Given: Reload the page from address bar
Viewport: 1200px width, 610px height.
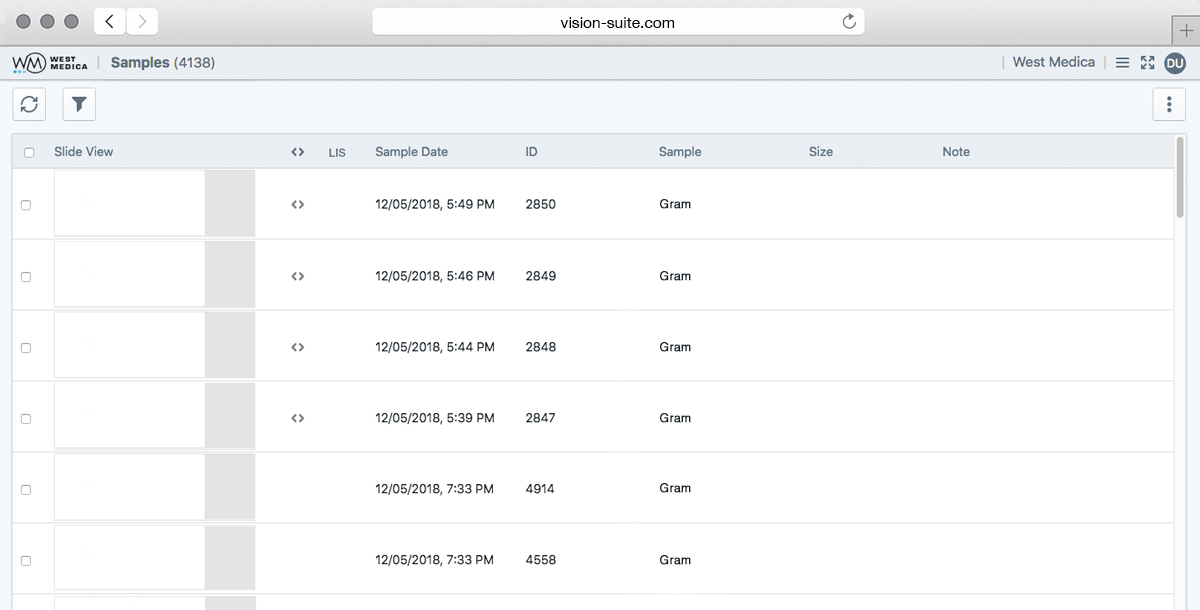Looking at the screenshot, I should point(849,21).
